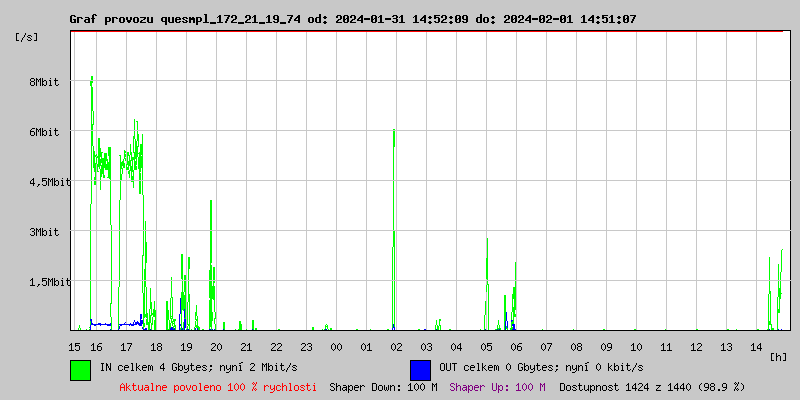Select hour 17 on the time axis
The width and height of the screenshot is (800, 400).
pos(126,346)
